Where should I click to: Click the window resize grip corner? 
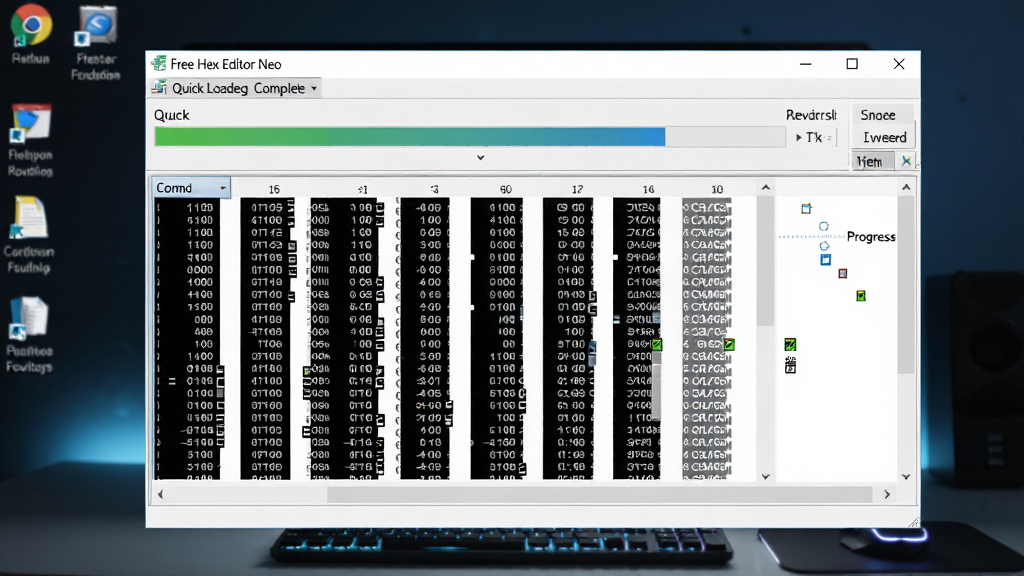point(914,521)
